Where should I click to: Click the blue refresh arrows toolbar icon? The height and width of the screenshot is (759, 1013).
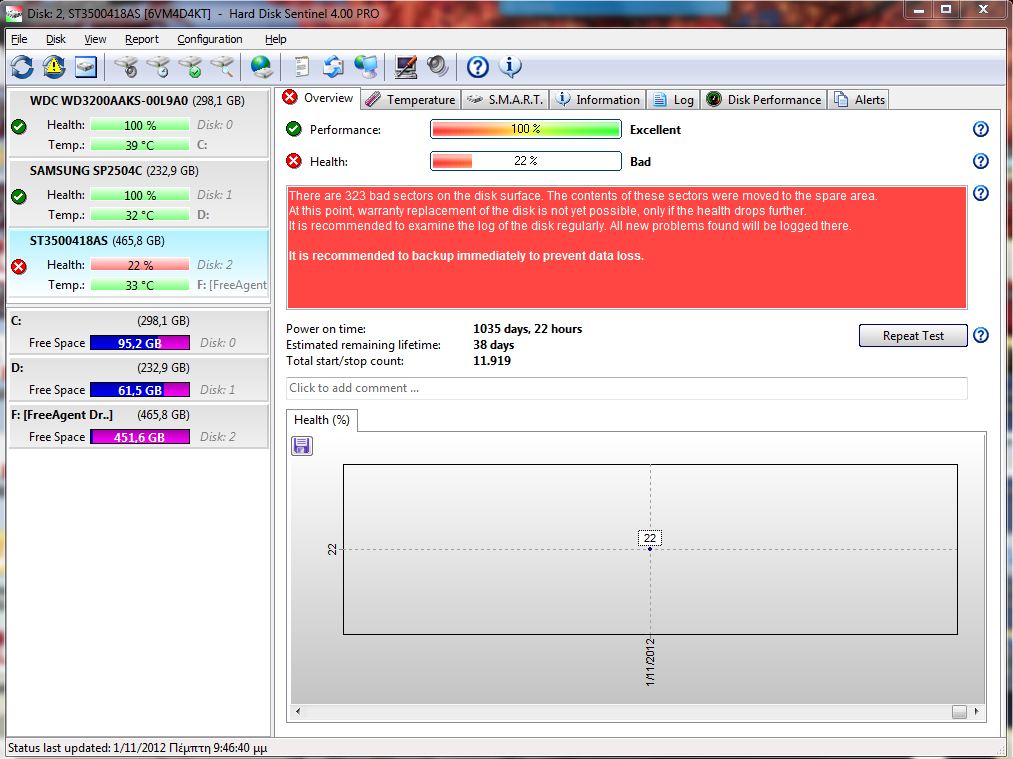(x=21, y=67)
